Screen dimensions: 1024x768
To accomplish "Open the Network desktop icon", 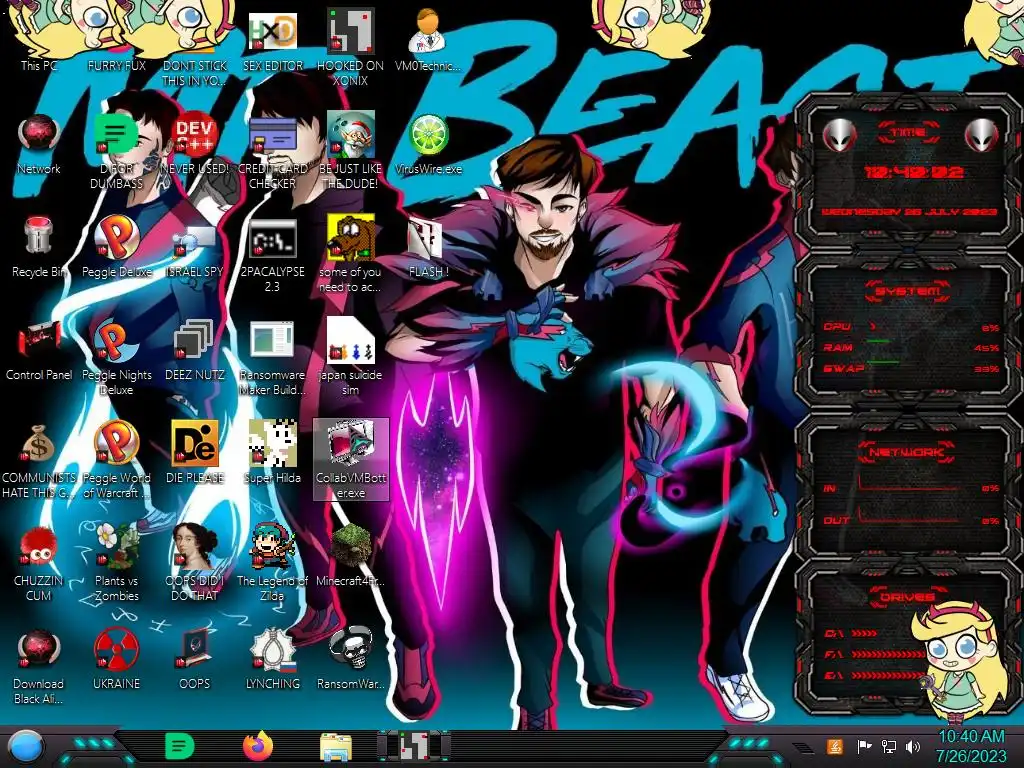I will pos(39,145).
